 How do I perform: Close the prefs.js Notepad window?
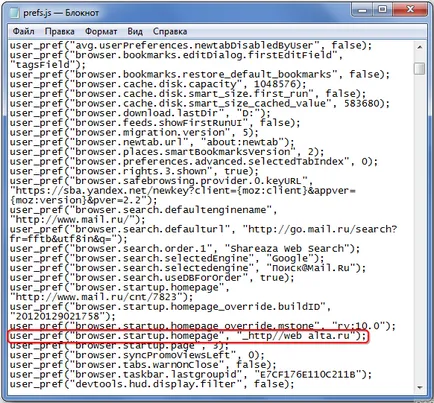pyautogui.click(x=410, y=10)
